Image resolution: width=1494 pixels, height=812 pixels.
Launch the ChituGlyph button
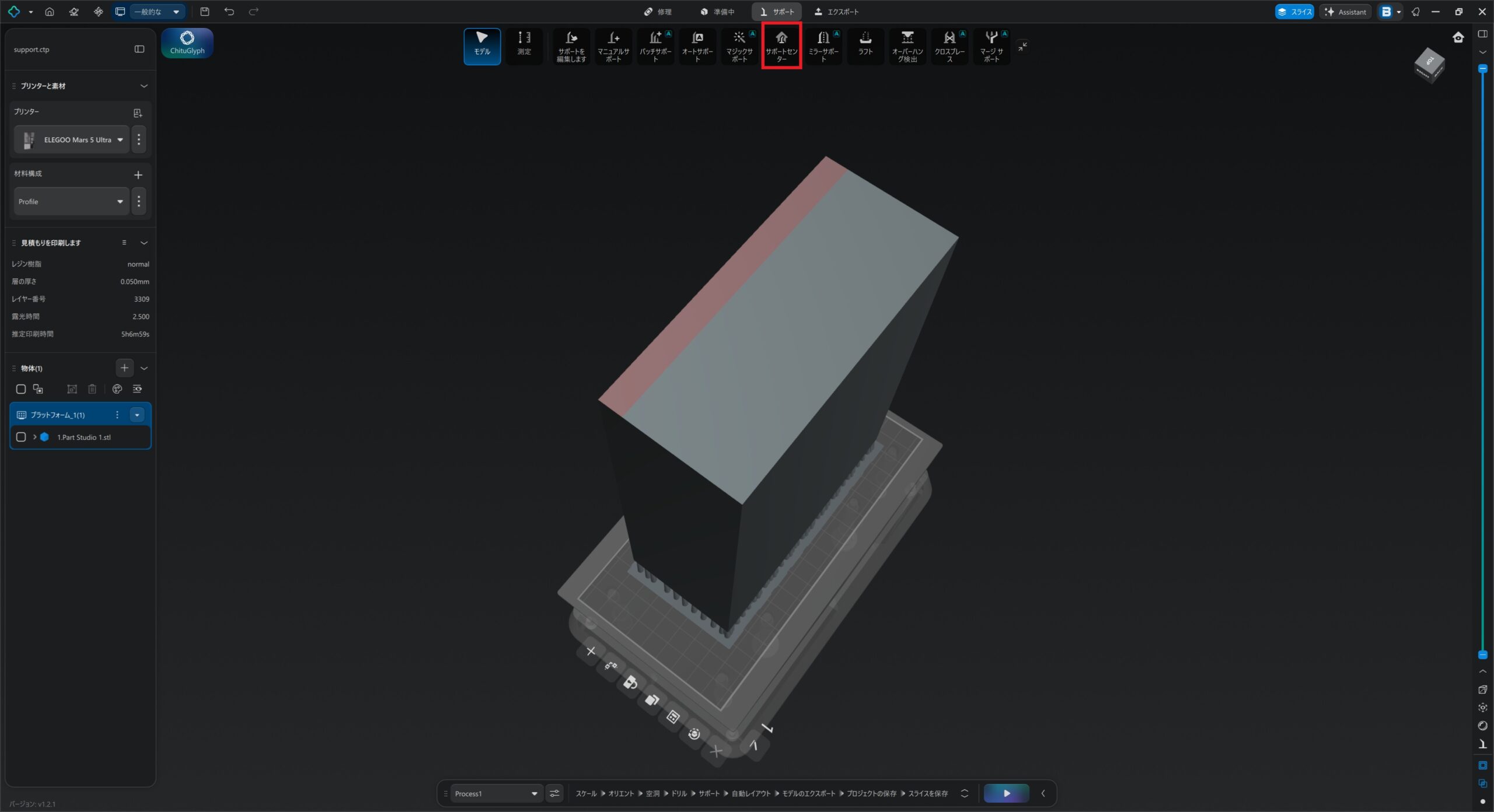187,43
